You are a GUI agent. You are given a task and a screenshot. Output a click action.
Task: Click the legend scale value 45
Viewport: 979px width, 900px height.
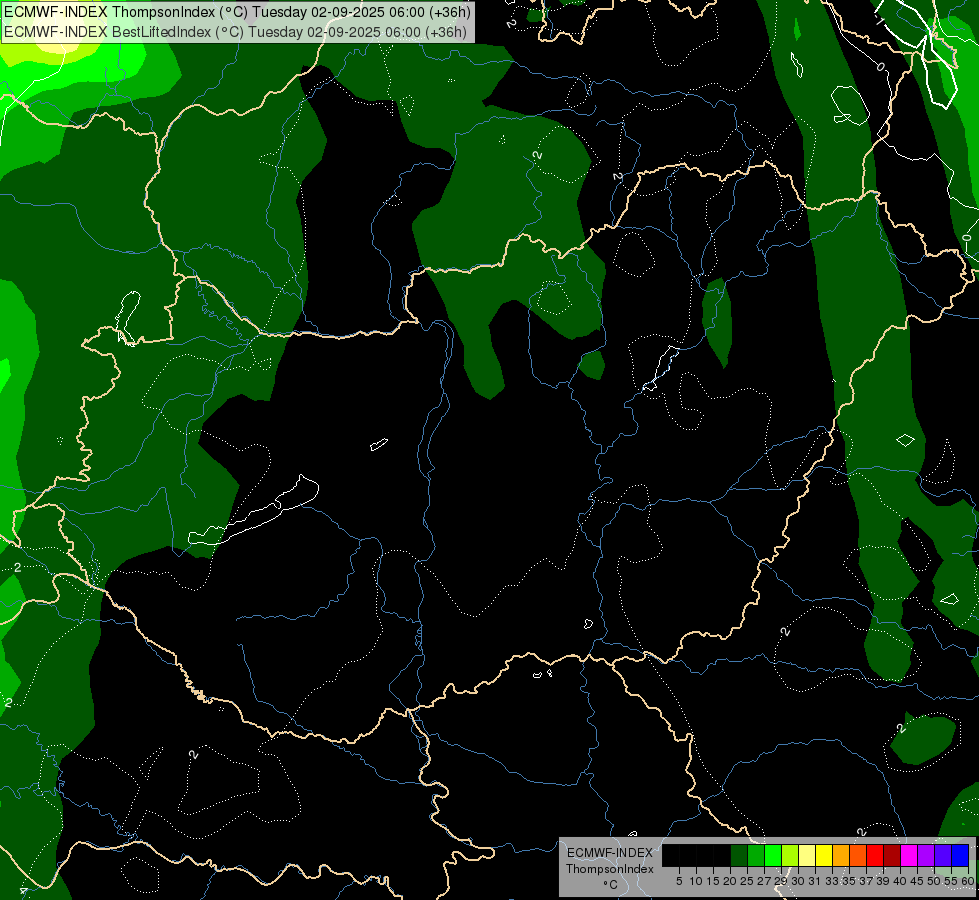click(x=917, y=881)
